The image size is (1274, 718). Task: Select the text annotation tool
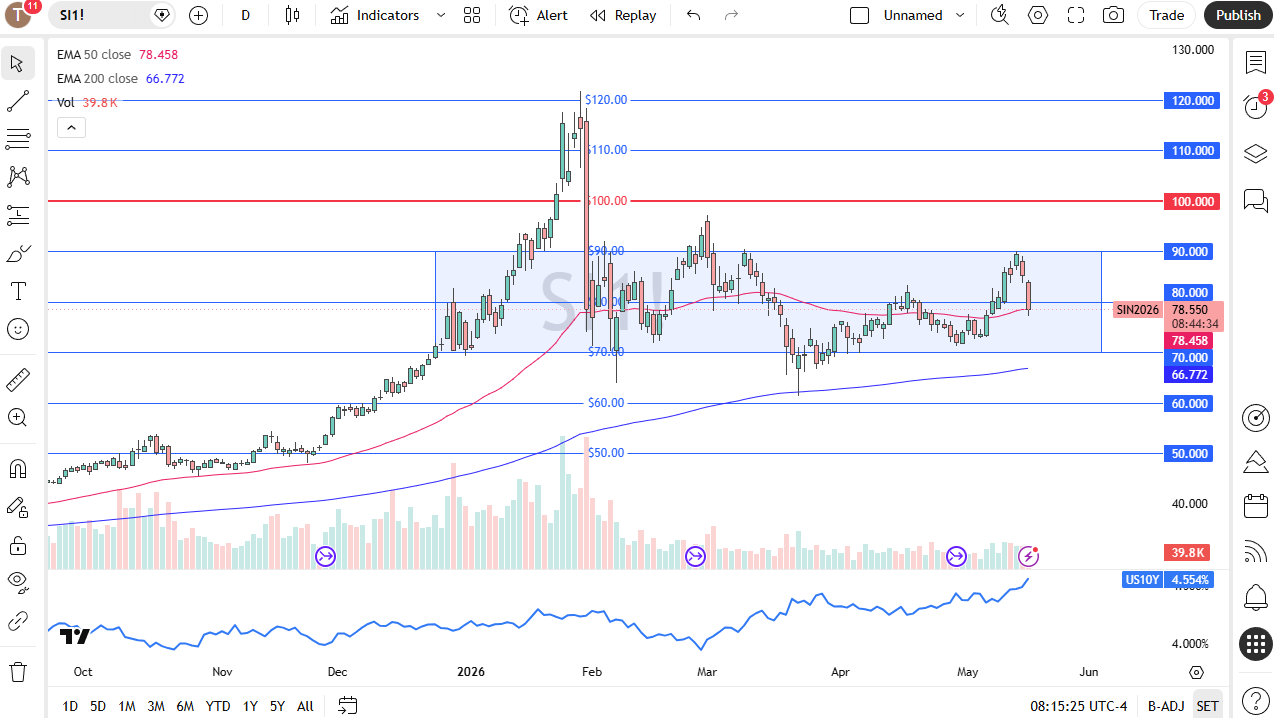pos(17,291)
